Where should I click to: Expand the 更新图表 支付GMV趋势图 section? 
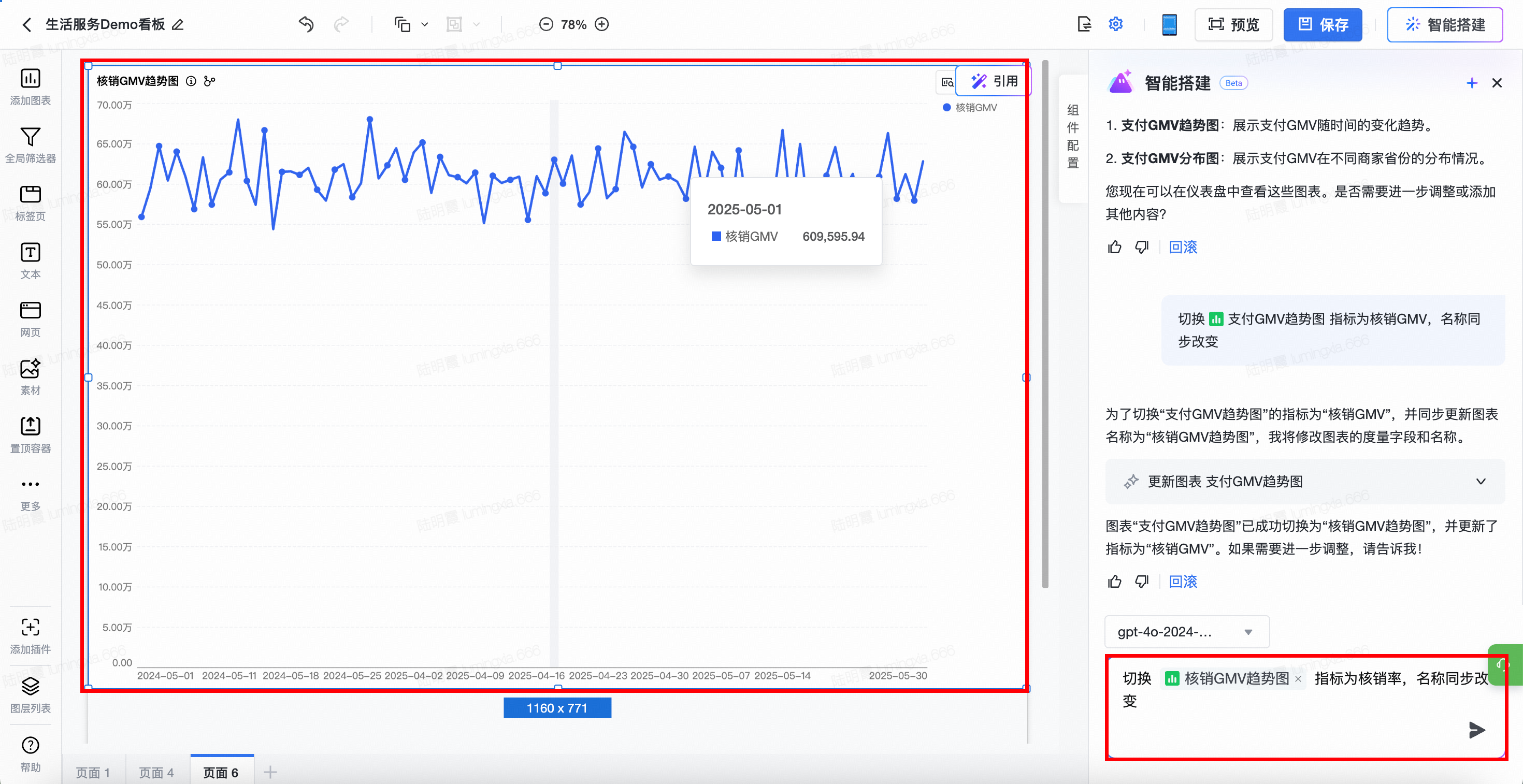[x=1481, y=482]
